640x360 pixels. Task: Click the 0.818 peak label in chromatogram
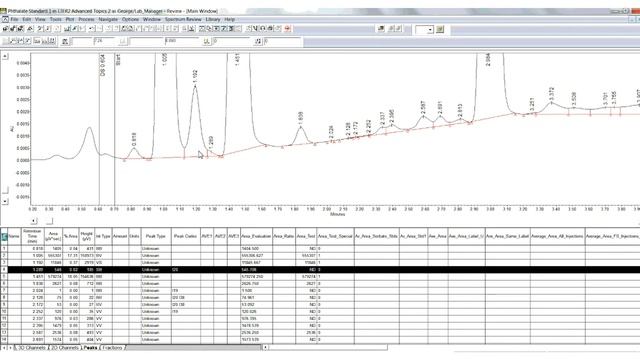click(x=134, y=140)
